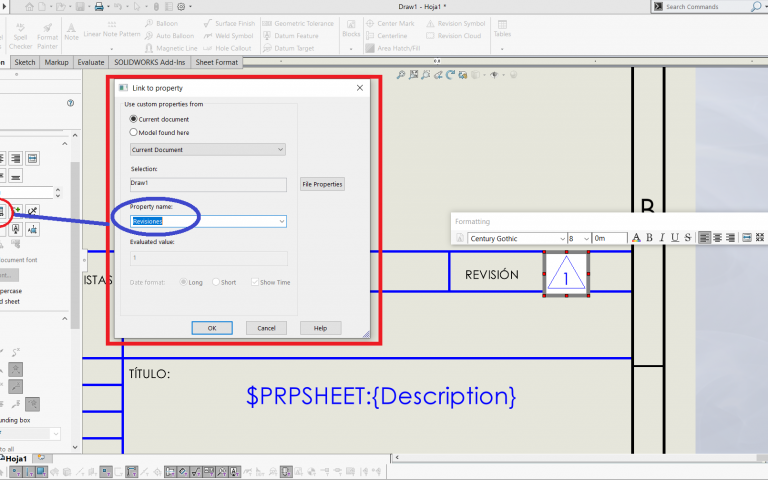Viewport: 768px width, 480px height.
Task: Click the Link to Property icon circled in red
Action: pyautogui.click(x=3, y=210)
